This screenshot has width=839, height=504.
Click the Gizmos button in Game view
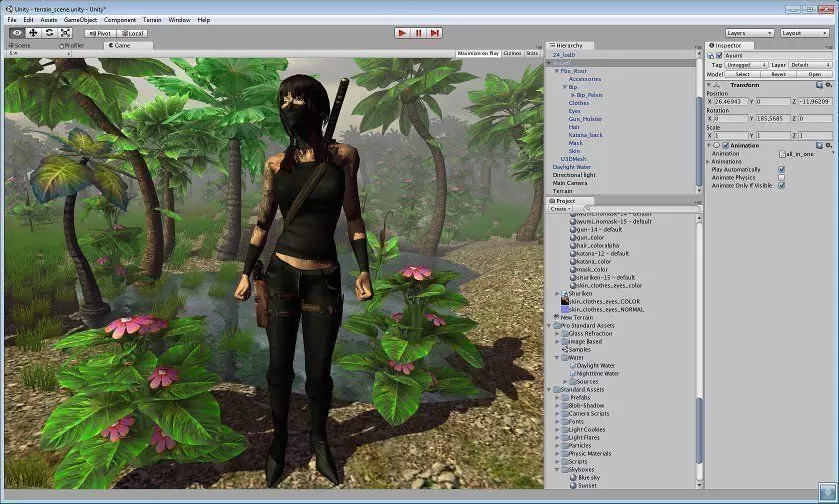click(512, 54)
